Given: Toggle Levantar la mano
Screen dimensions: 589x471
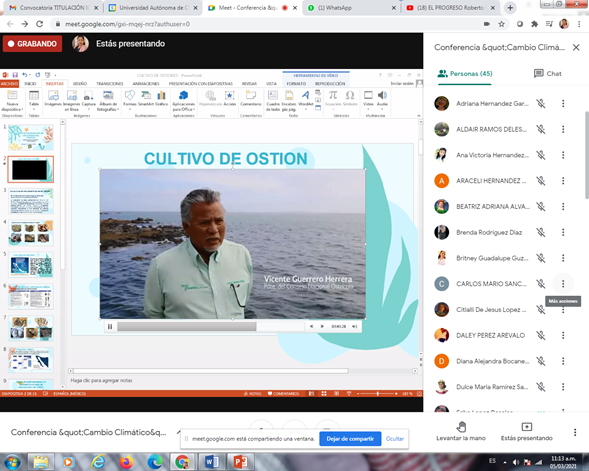Looking at the screenshot, I should [461, 431].
